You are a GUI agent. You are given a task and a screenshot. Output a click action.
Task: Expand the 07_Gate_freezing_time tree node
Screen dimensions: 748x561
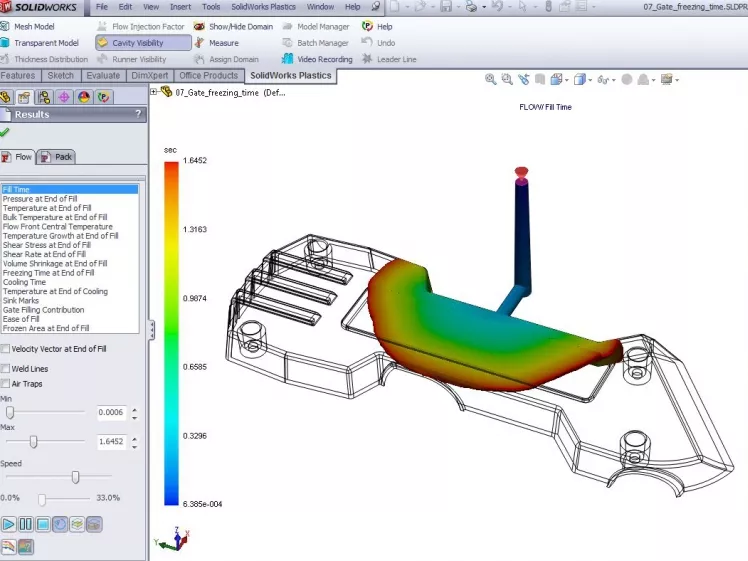[154, 92]
